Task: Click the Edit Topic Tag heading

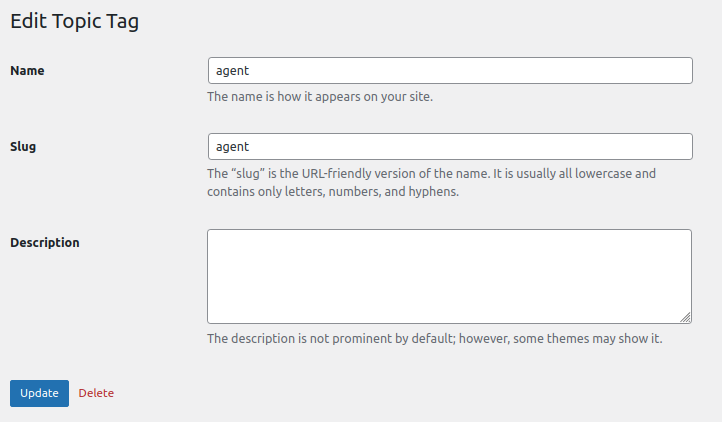Action: click(x=74, y=21)
